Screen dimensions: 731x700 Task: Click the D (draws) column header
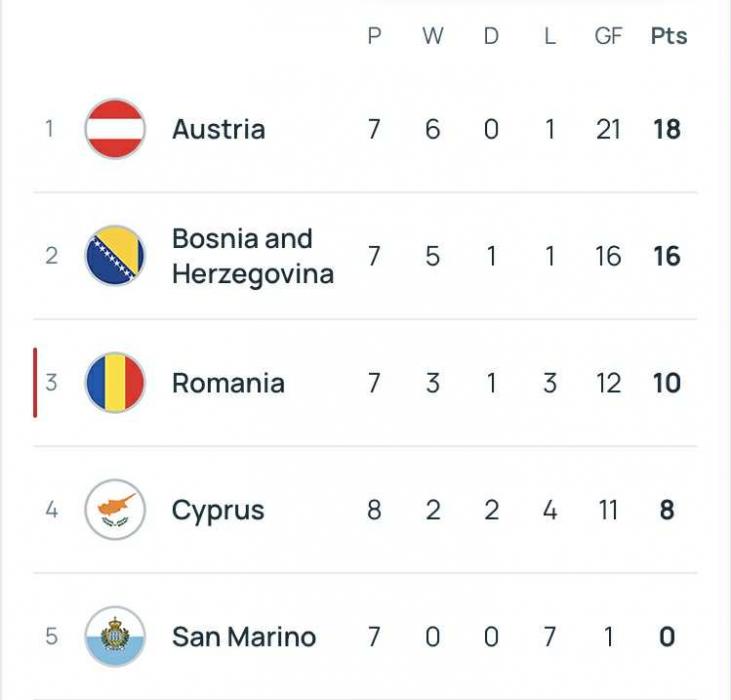[491, 36]
